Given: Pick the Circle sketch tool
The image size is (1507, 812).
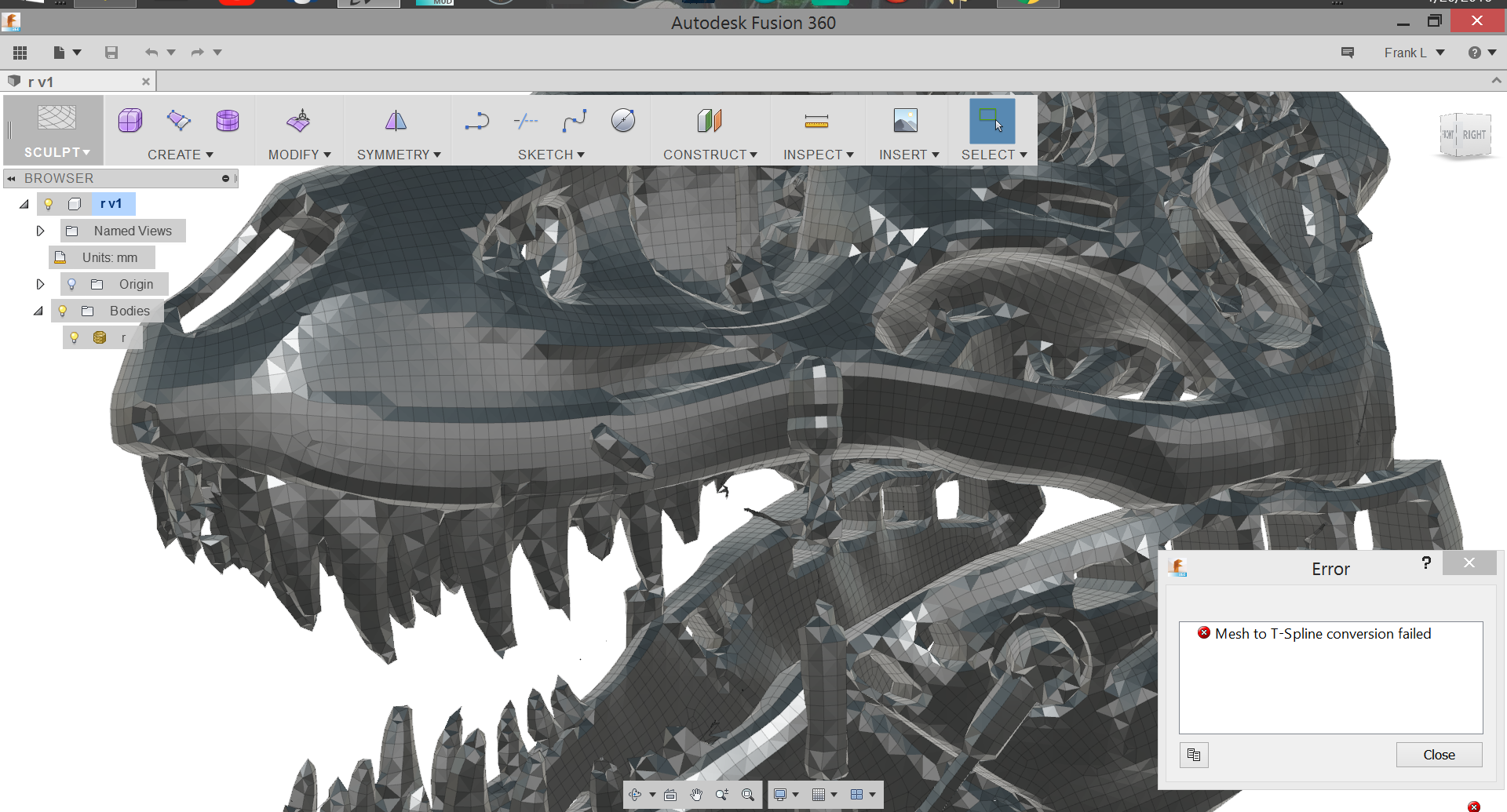Looking at the screenshot, I should tap(623, 121).
